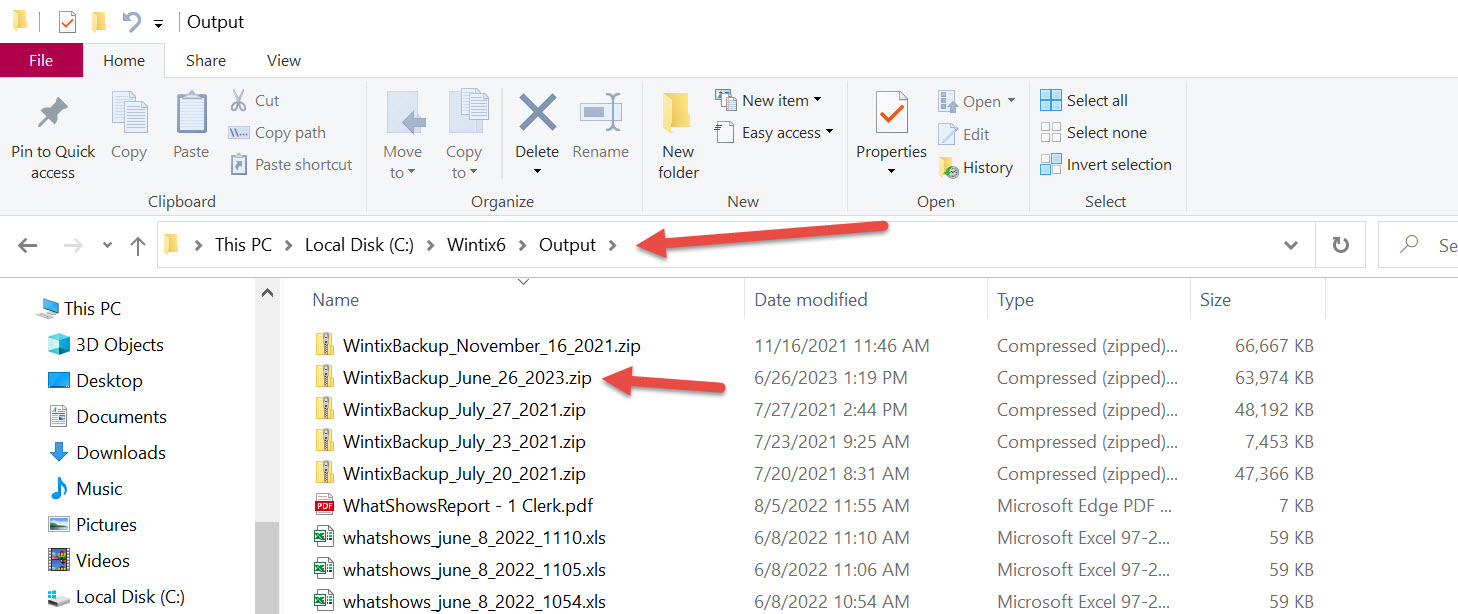Expand the chevron after Output in path
This screenshot has height=614, width=1458.
click(612, 245)
